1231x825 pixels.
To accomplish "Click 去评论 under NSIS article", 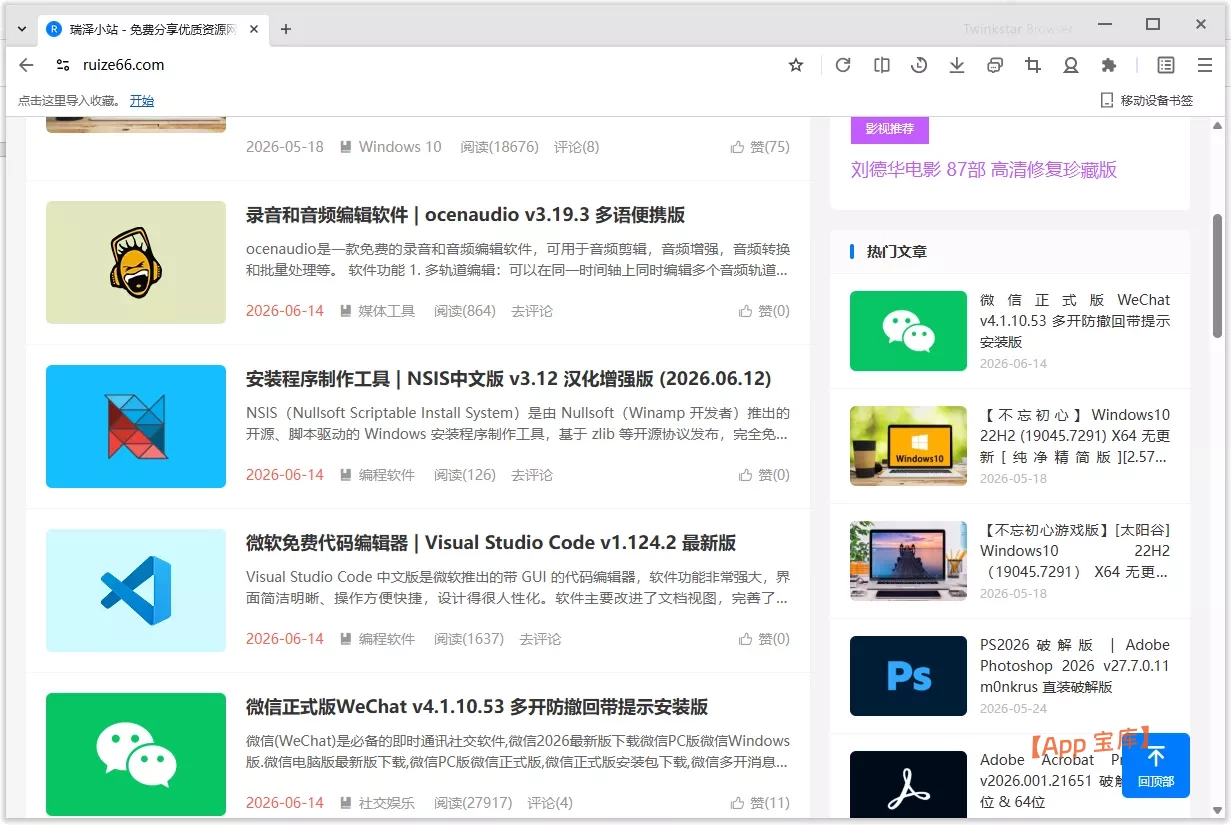I will click(532, 475).
